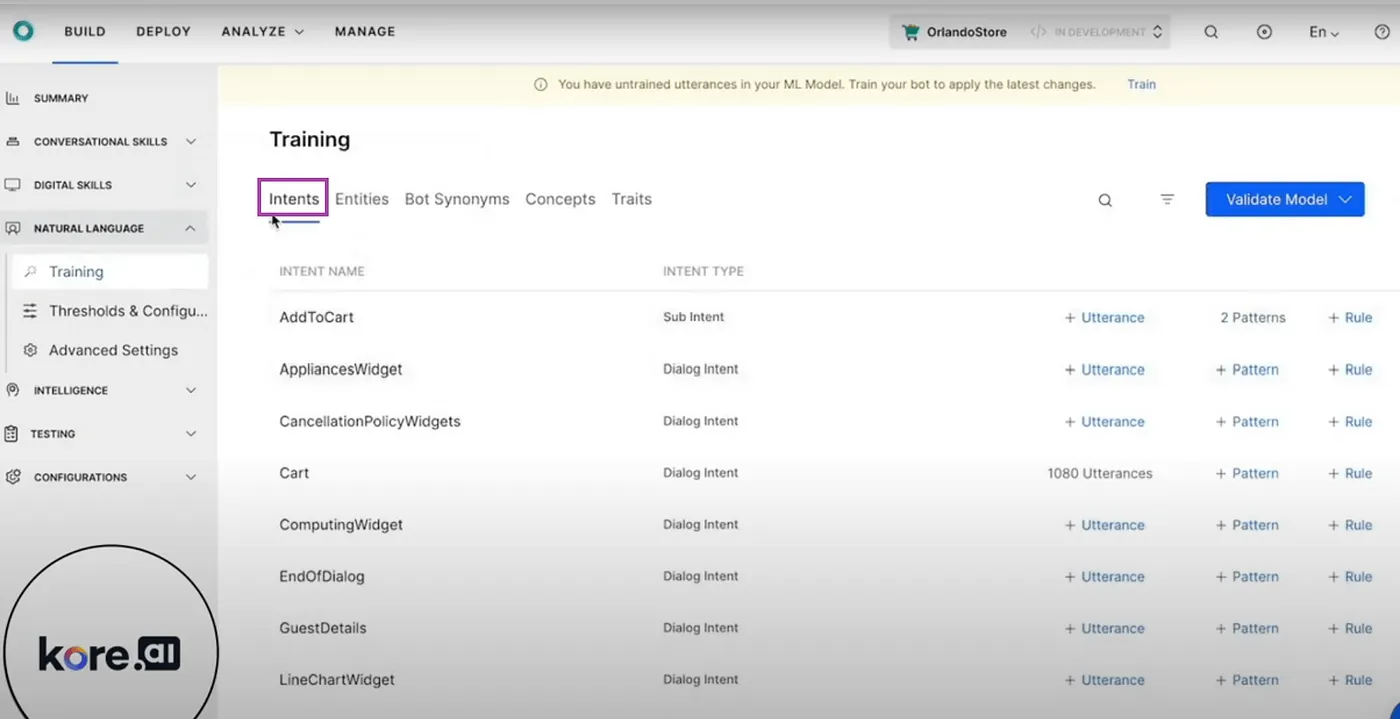Click the CancellationPolicyWidgets intent name

[370, 421]
